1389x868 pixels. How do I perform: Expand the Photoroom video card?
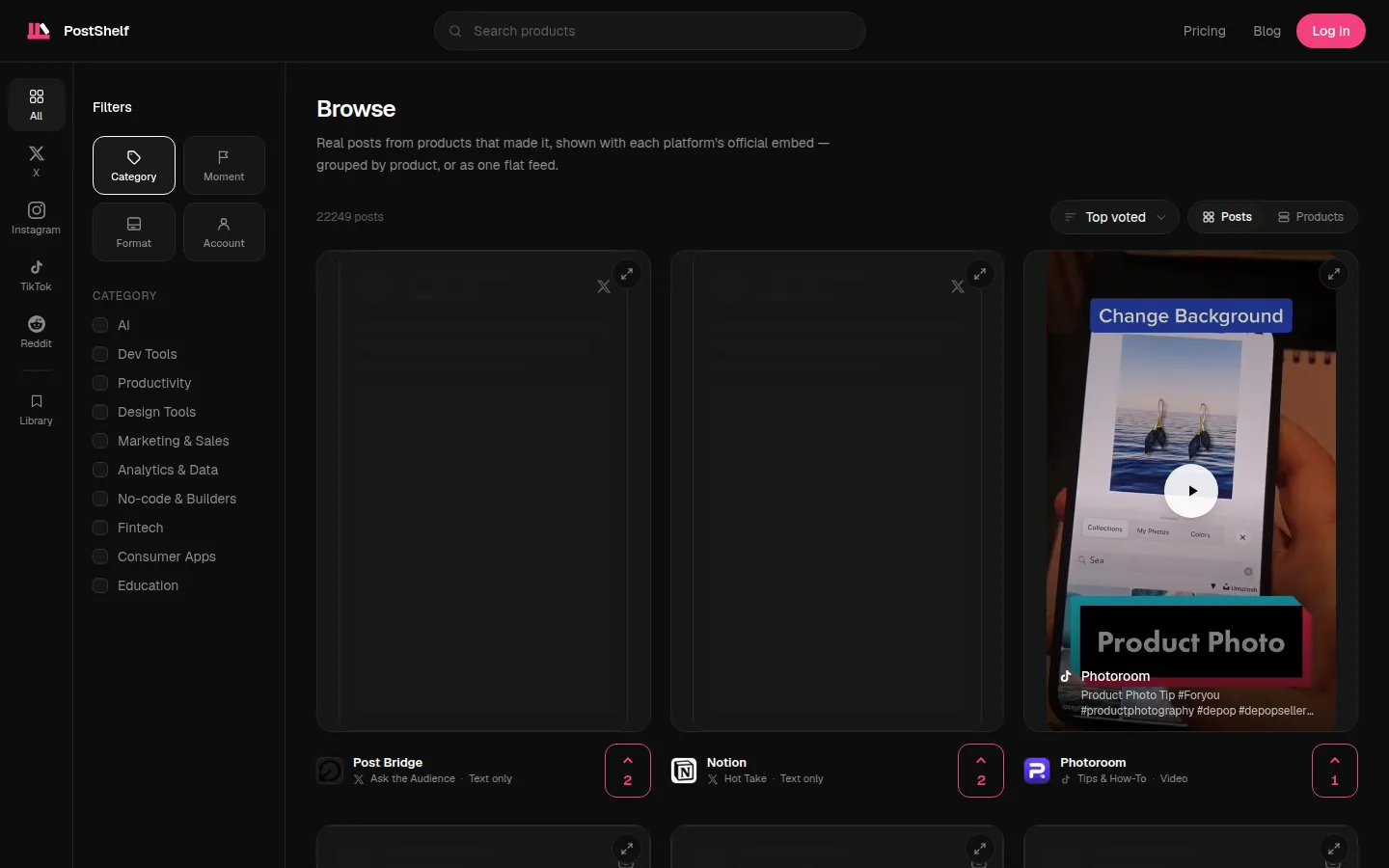point(1334,274)
